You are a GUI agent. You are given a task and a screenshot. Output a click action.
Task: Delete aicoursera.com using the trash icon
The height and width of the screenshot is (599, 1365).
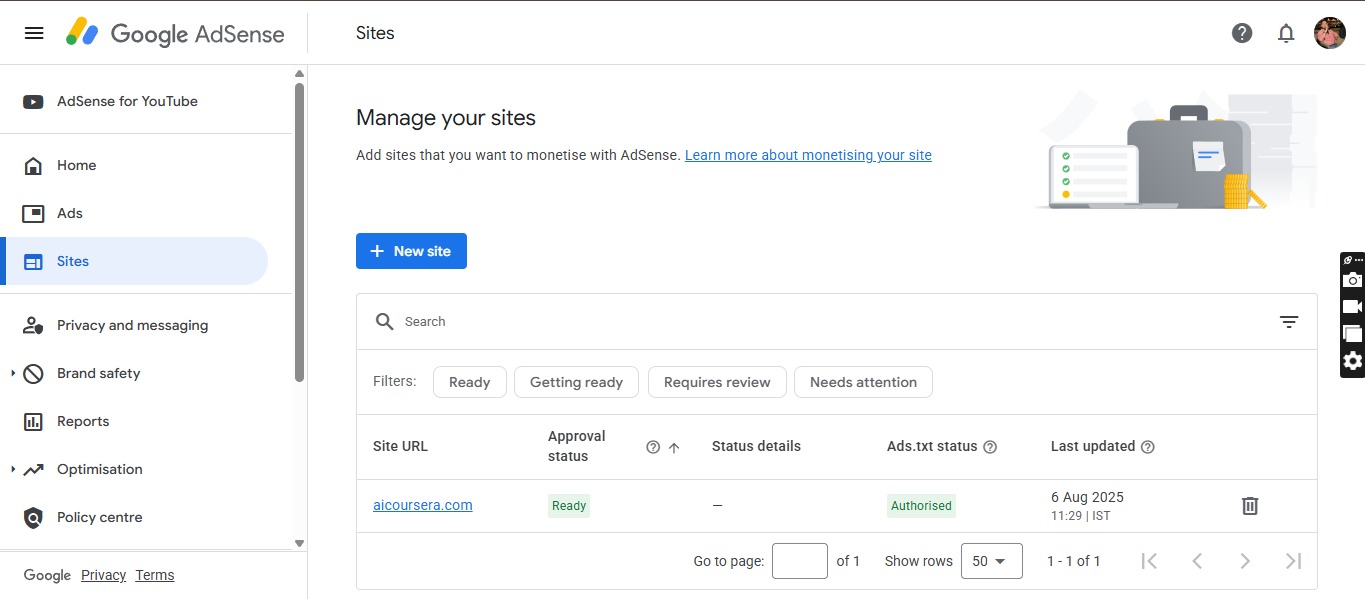(1249, 506)
